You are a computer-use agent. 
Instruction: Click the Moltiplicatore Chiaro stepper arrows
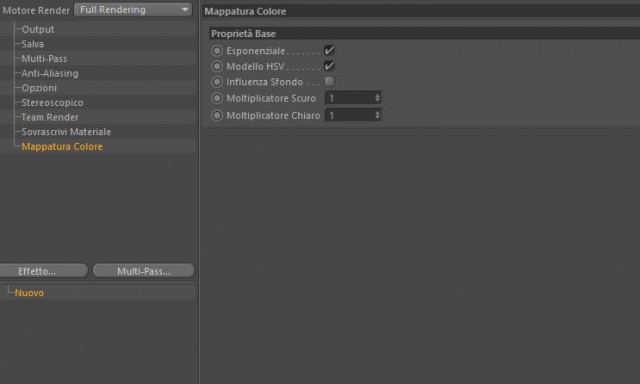[x=377, y=115]
